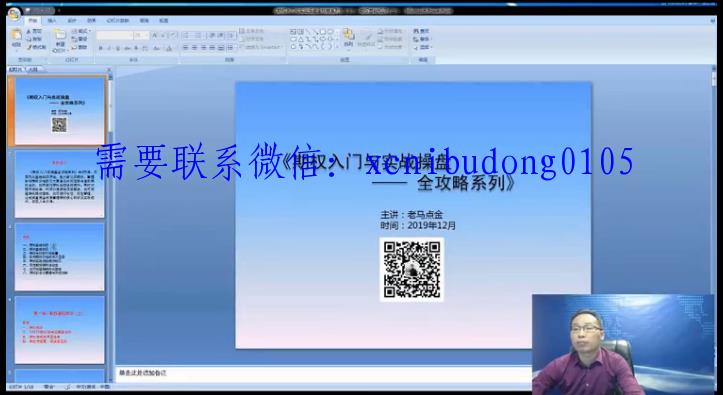Open the Arrange (排列) tool
The height and width of the screenshot is (395, 723).
click(x=349, y=39)
